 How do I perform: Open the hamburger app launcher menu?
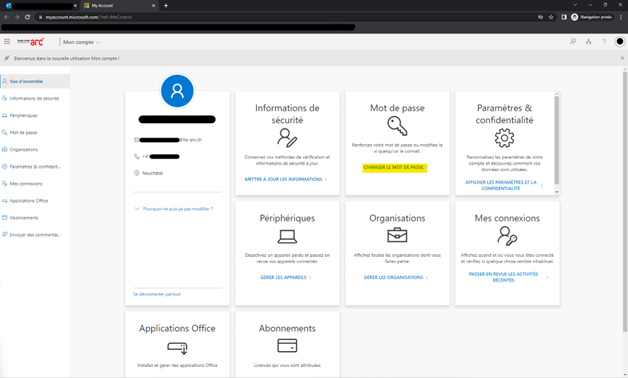[7, 42]
